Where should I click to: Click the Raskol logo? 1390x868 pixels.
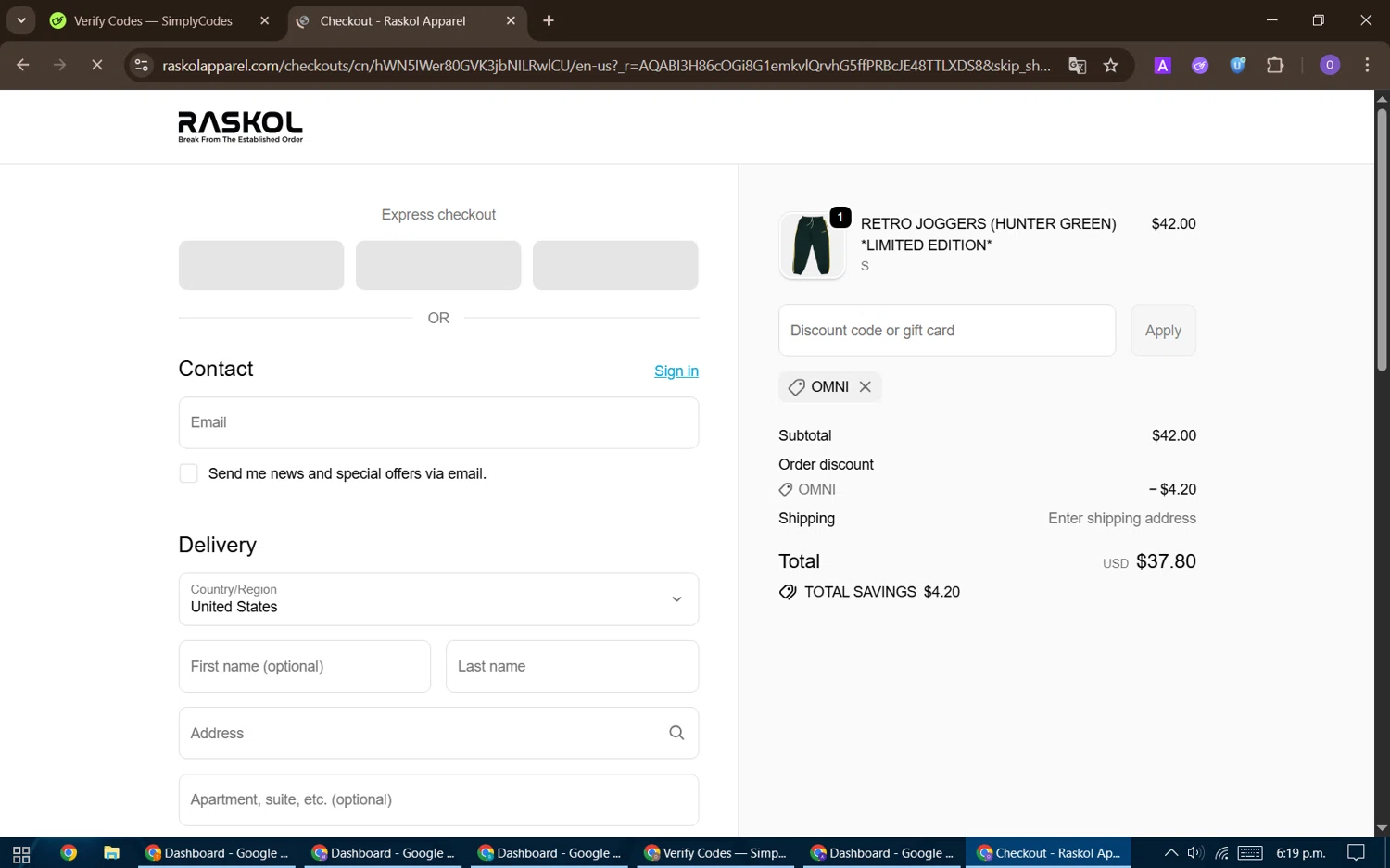[x=240, y=127]
